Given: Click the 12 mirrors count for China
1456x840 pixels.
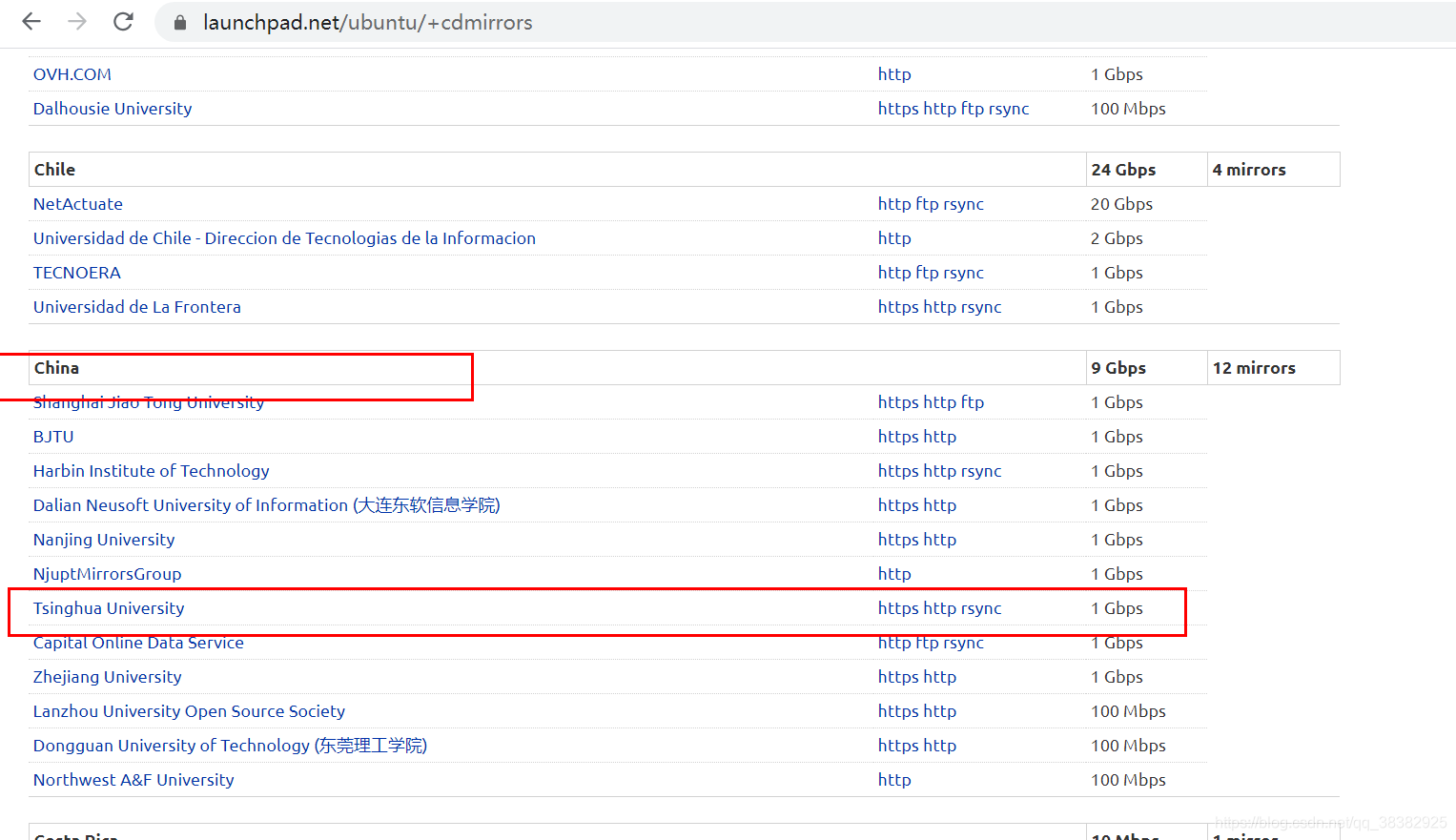Looking at the screenshot, I should pos(1254,368).
